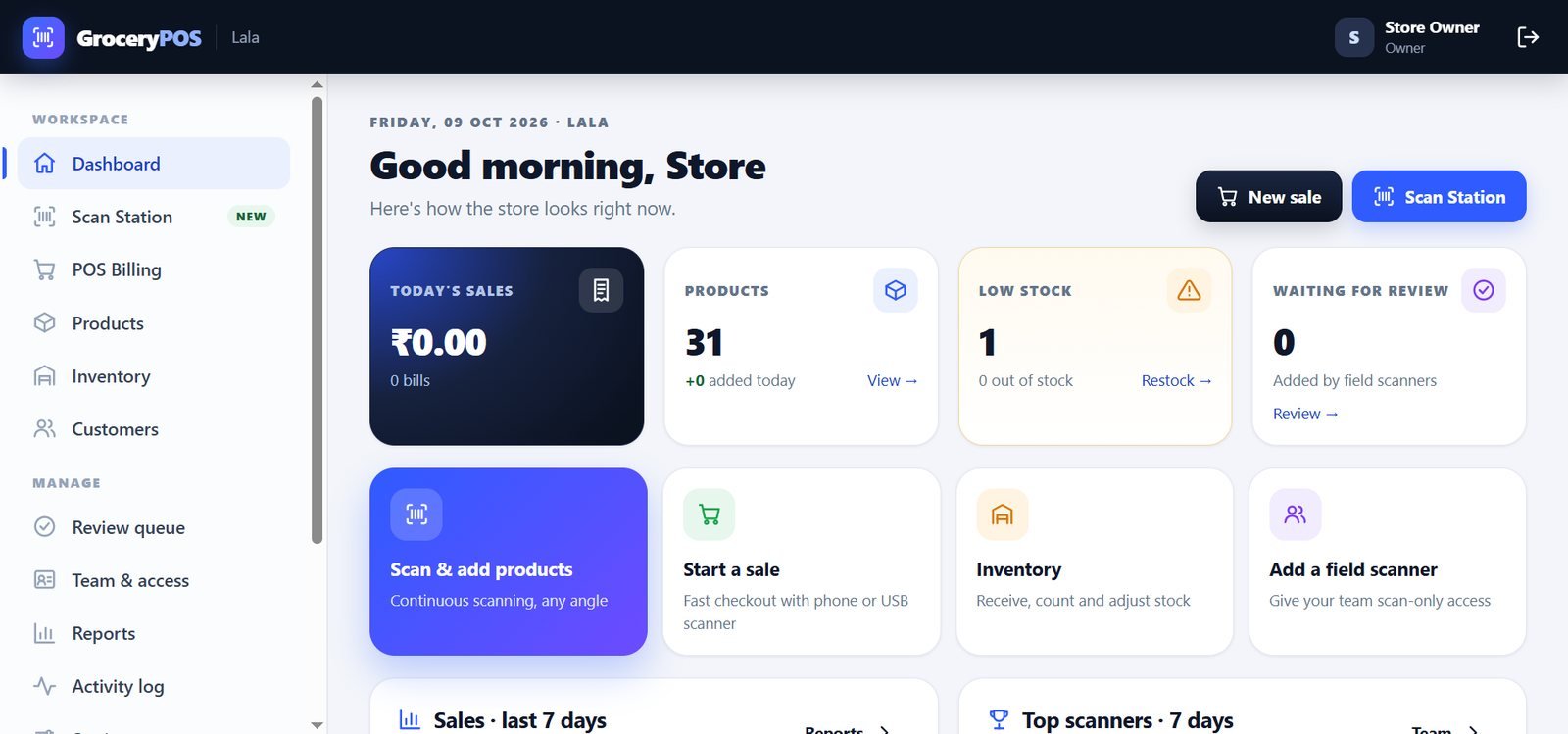1568x734 pixels.
Task: Click View link on Products card
Action: 892,380
